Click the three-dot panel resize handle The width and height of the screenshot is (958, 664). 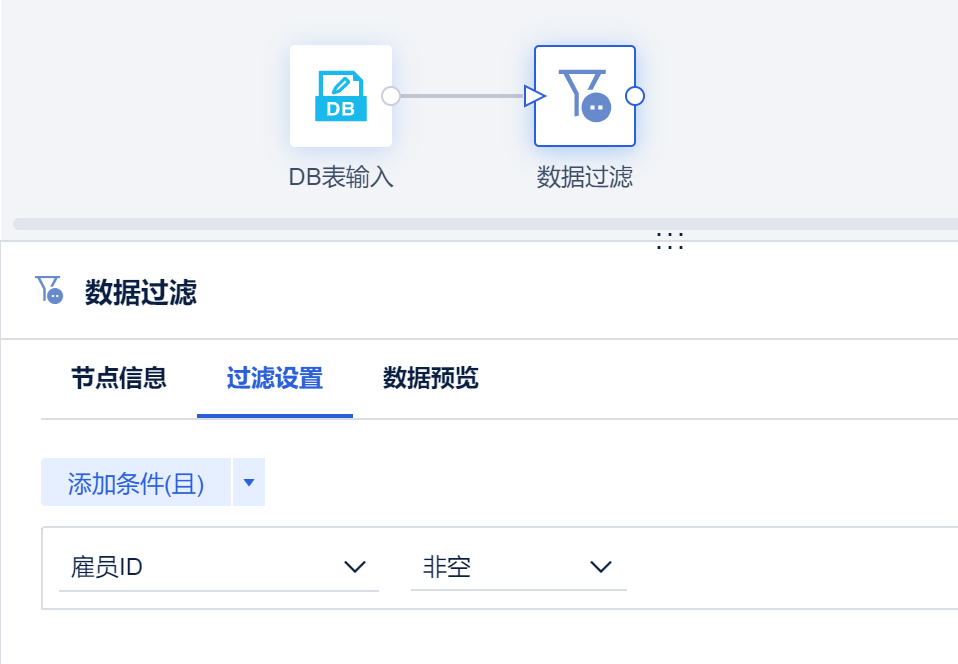coord(669,240)
